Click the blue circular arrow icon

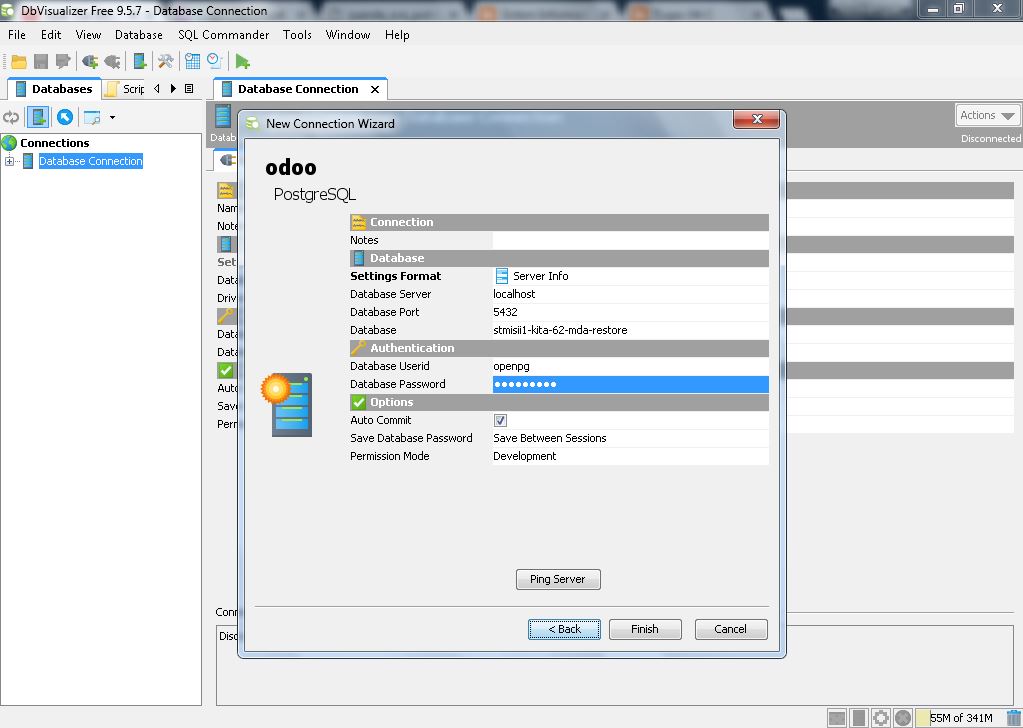65,117
